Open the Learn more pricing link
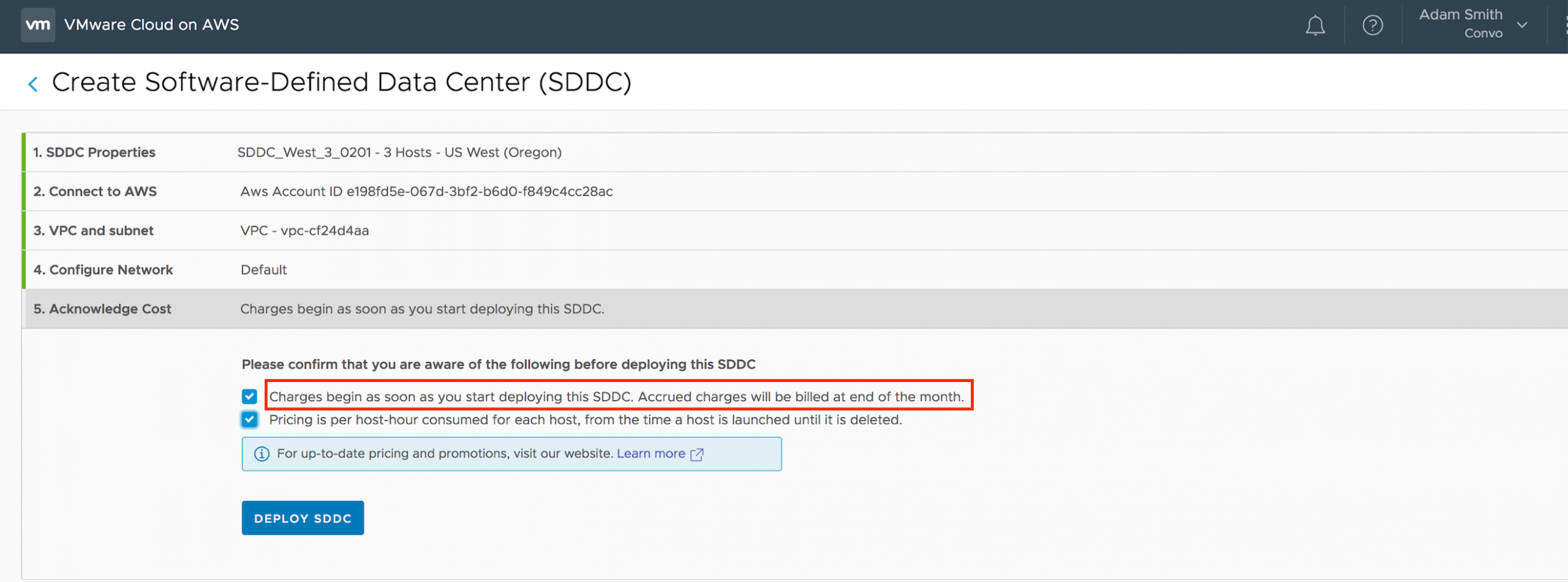This screenshot has width=1568, height=582. click(650, 453)
